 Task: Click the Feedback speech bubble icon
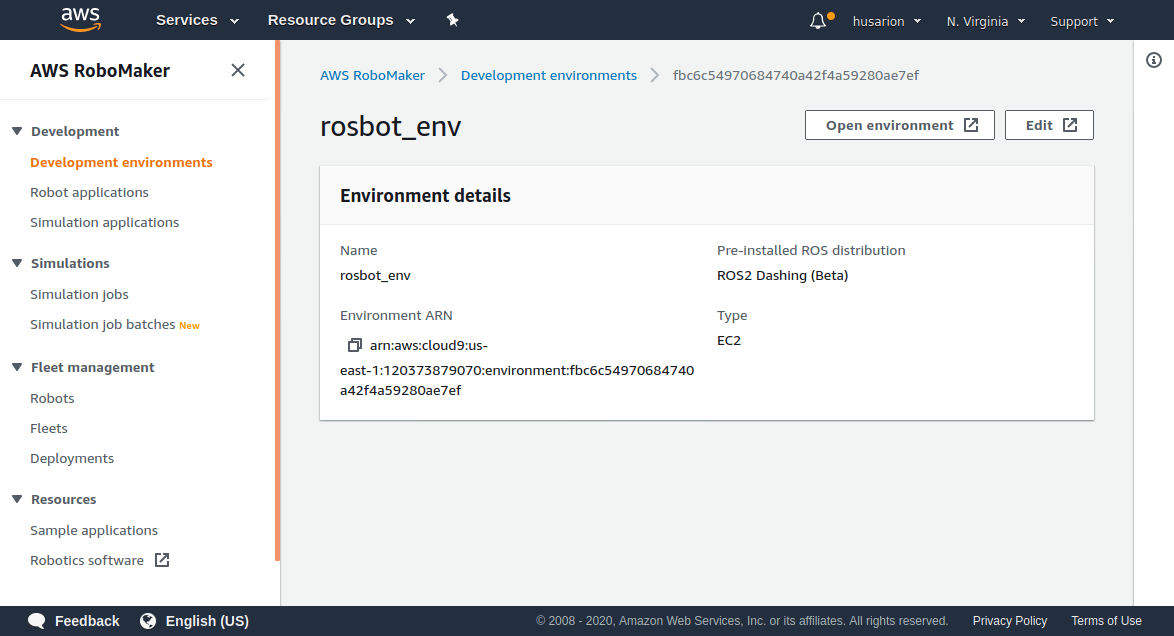(37, 621)
